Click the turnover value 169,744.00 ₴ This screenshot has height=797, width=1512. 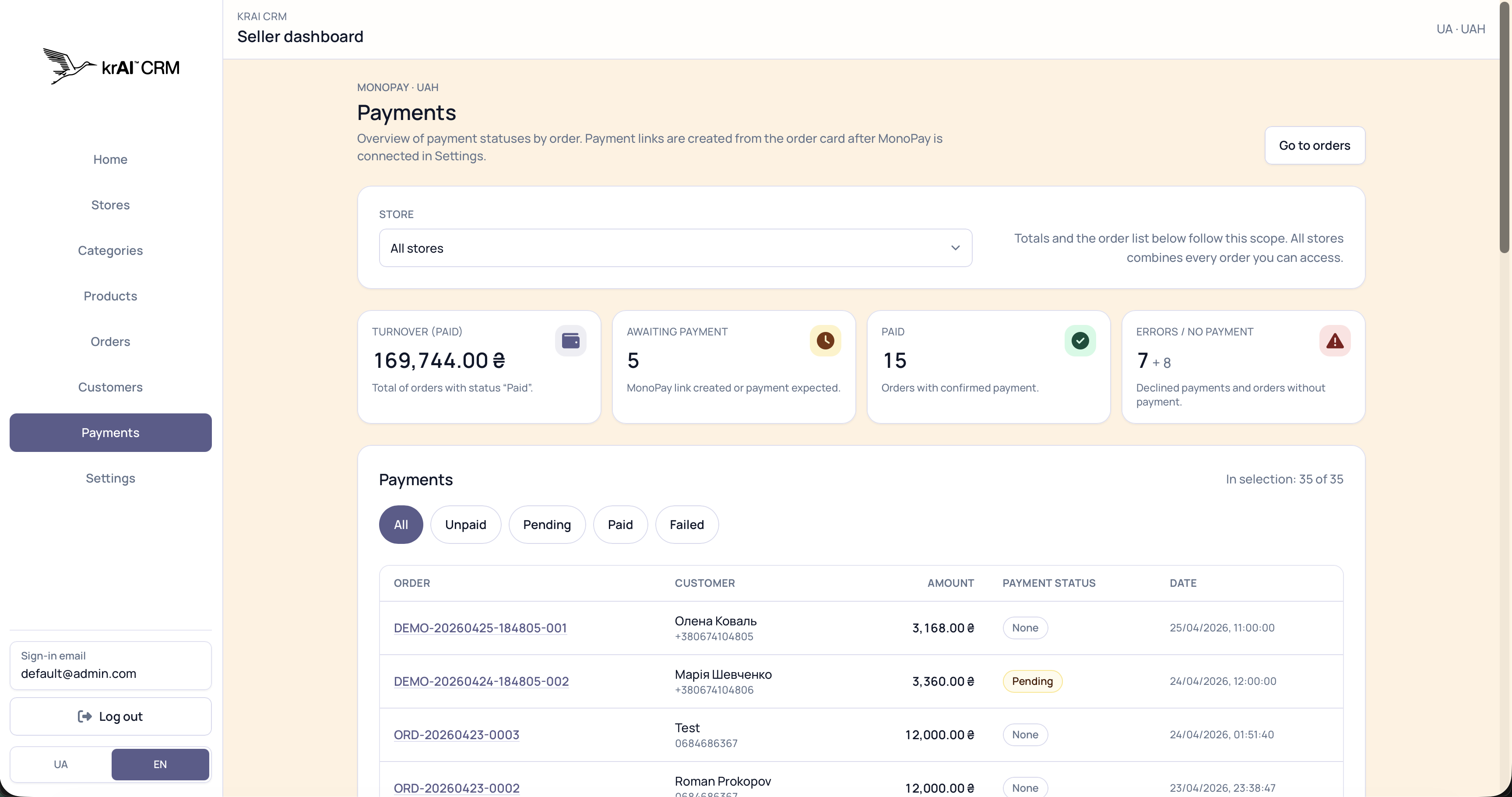tap(439, 360)
